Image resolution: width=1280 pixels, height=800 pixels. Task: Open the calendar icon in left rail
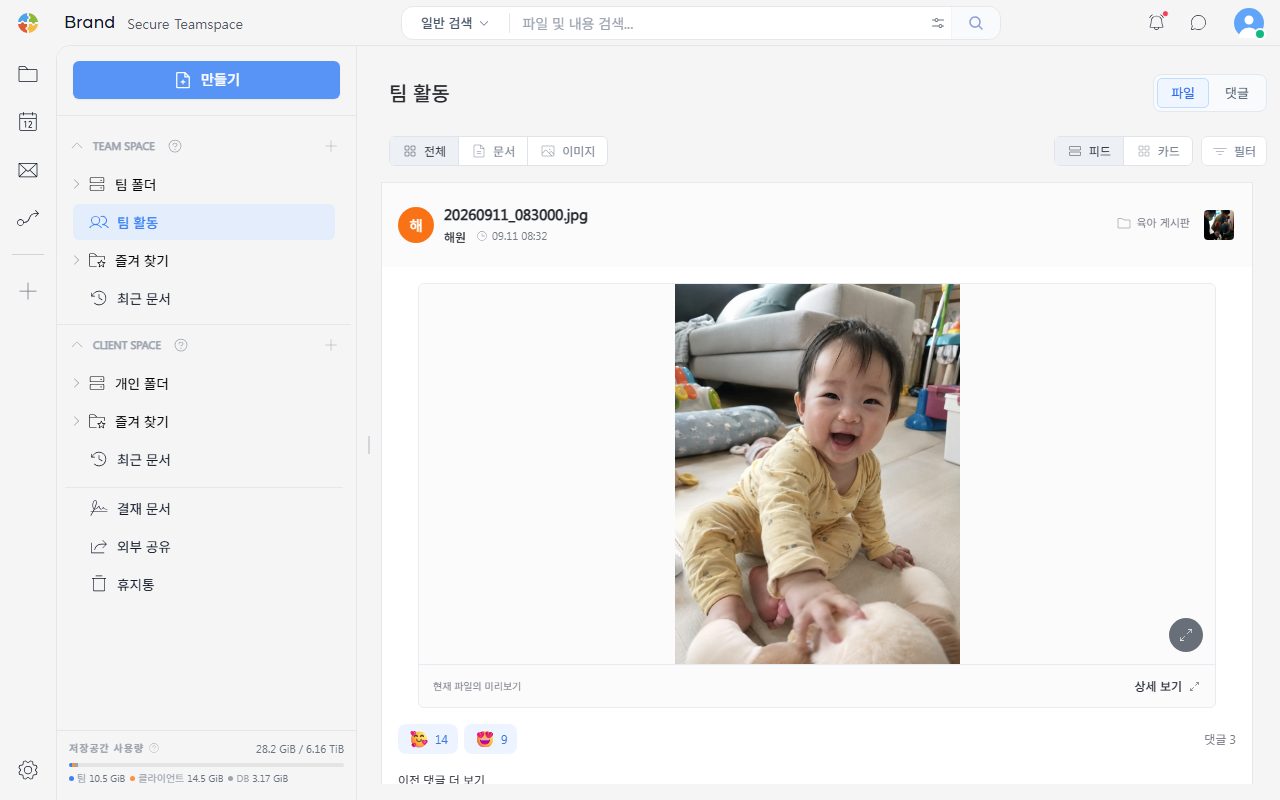[x=28, y=122]
